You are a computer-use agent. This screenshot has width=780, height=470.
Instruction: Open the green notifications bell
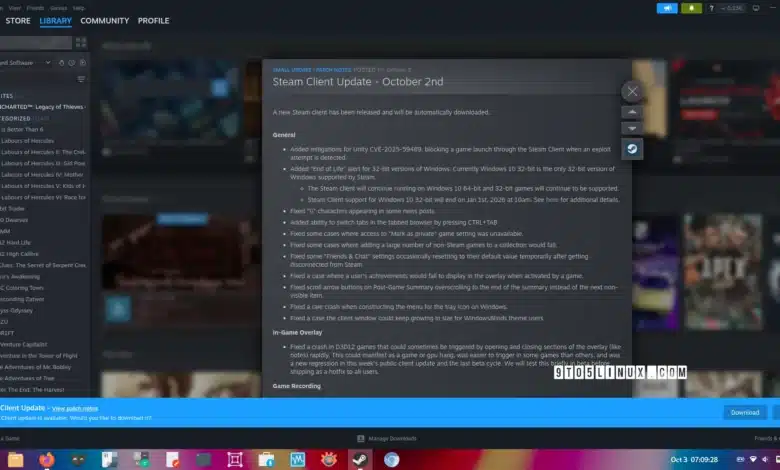click(x=691, y=8)
